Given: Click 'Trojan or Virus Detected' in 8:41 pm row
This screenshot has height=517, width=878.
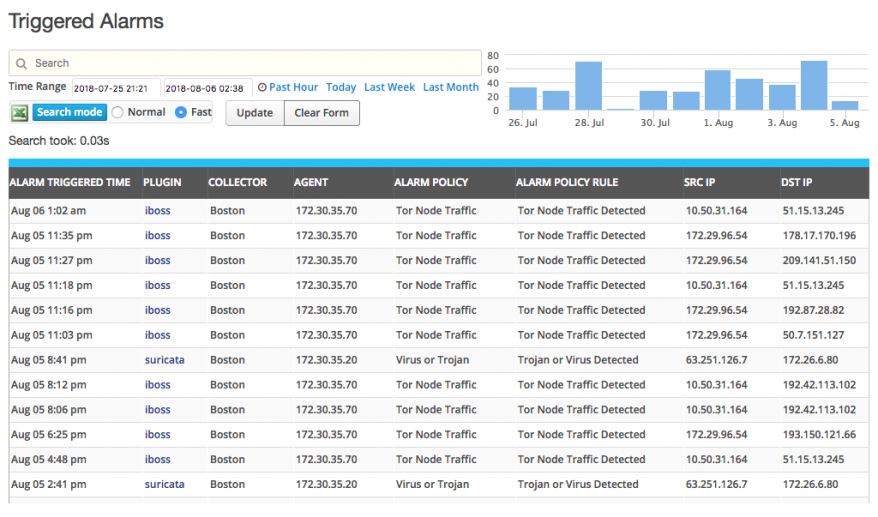Looking at the screenshot, I should [x=578, y=360].
